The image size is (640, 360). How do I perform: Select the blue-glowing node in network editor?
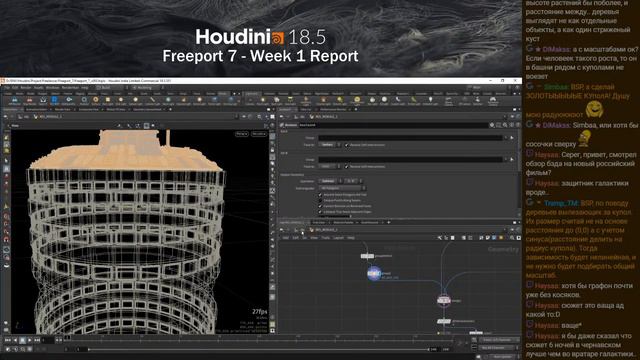[373, 273]
